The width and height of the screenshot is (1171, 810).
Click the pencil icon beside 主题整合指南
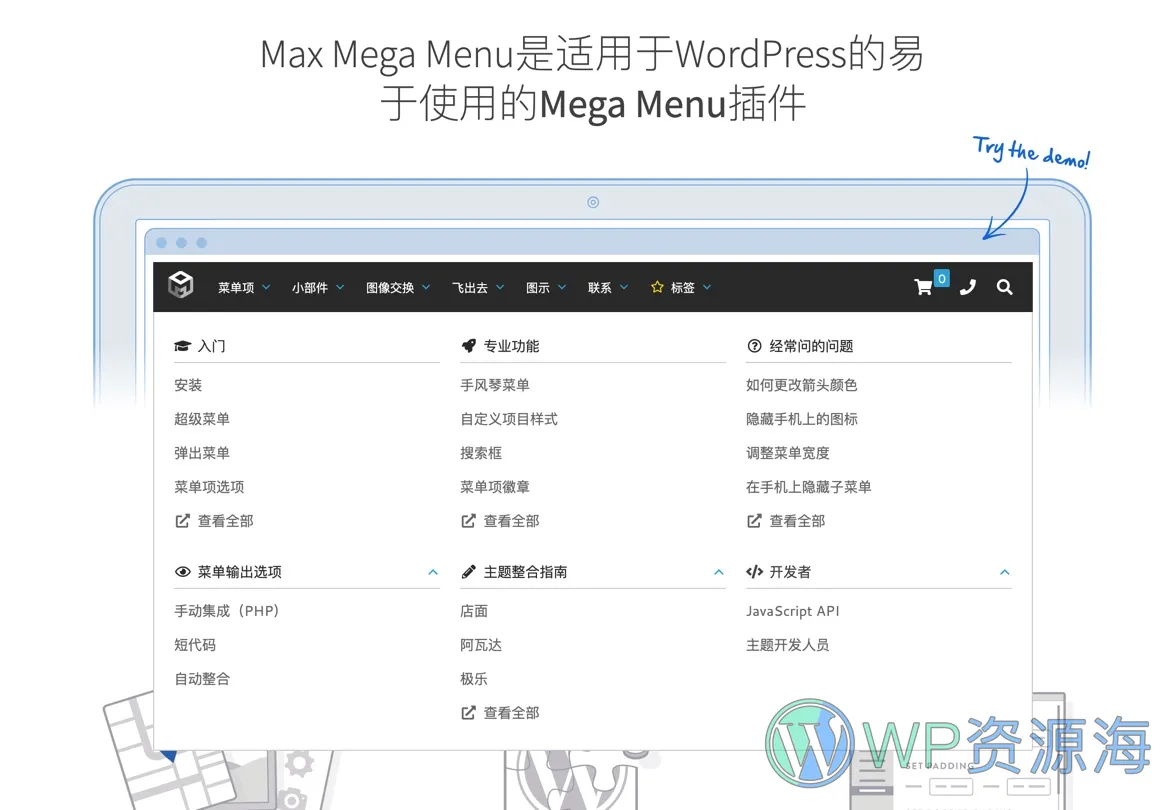point(468,571)
